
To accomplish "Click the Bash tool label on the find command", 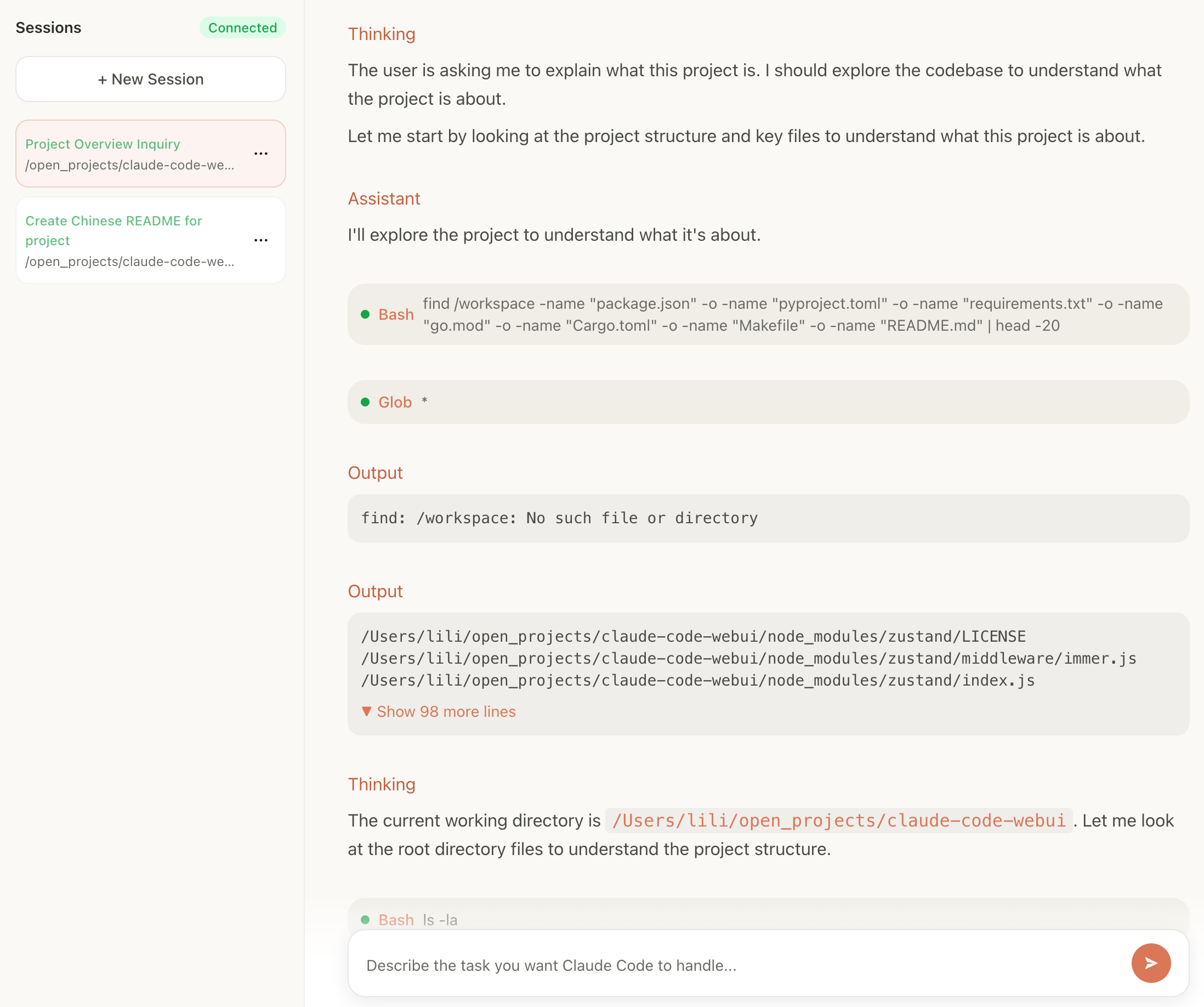I will pos(396,314).
